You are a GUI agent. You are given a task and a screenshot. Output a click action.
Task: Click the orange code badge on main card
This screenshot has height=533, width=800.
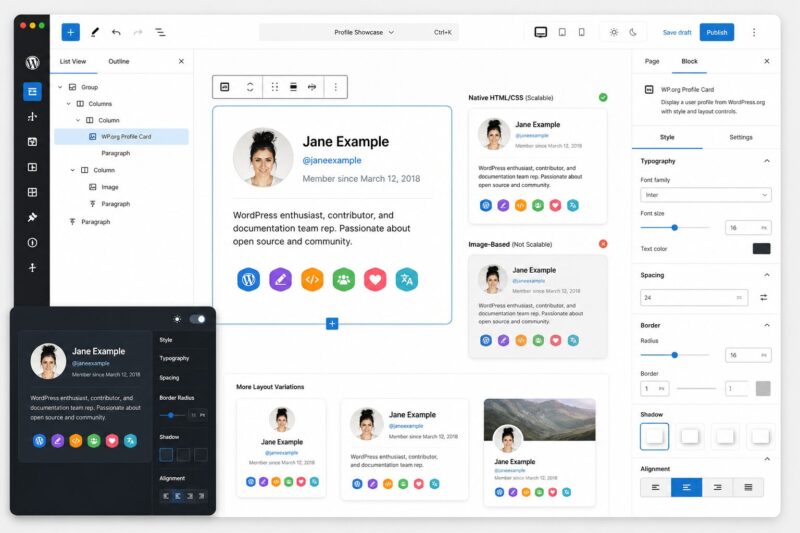point(312,280)
